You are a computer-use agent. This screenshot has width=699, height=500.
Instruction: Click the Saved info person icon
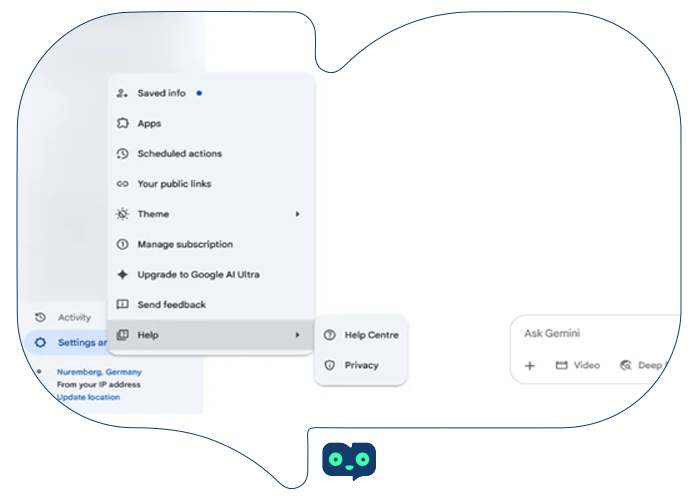tap(122, 93)
